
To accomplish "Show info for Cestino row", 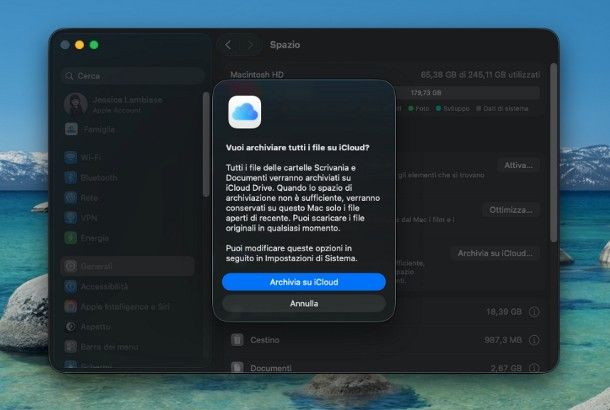I will (x=535, y=340).
